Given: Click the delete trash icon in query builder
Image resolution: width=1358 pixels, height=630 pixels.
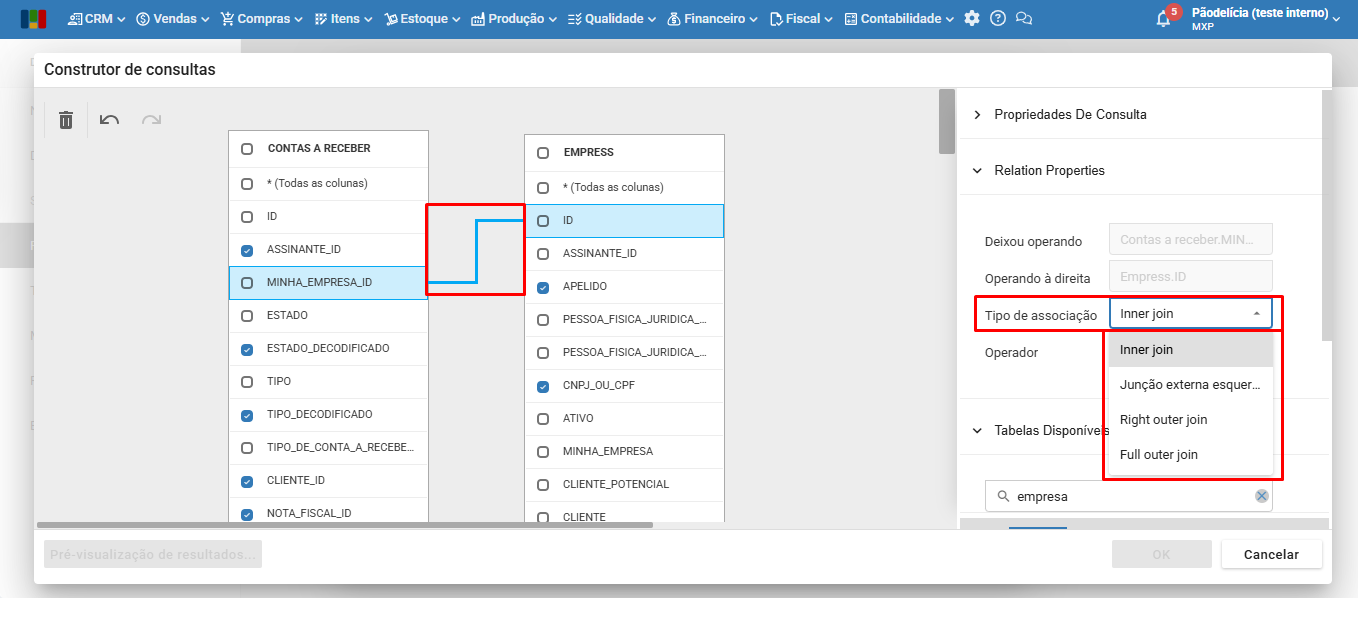Looking at the screenshot, I should (x=66, y=120).
